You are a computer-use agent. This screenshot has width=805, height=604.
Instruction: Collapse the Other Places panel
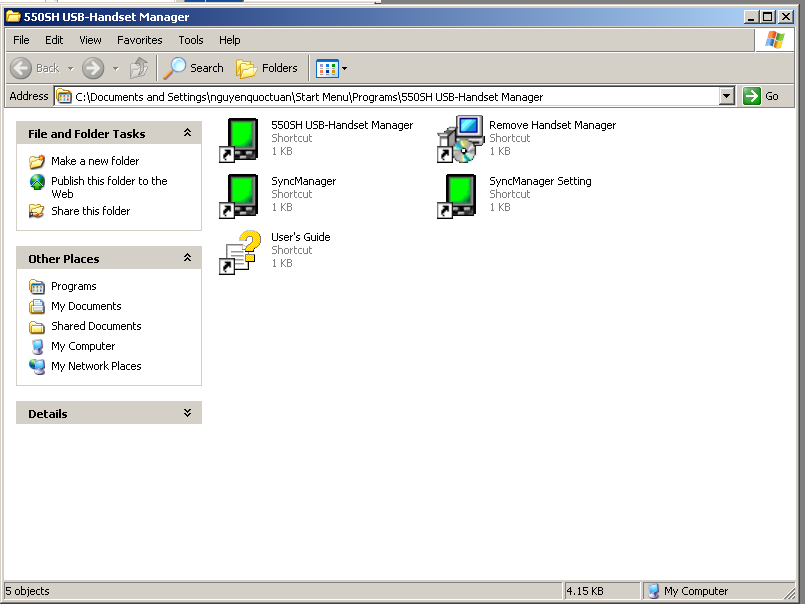point(187,258)
